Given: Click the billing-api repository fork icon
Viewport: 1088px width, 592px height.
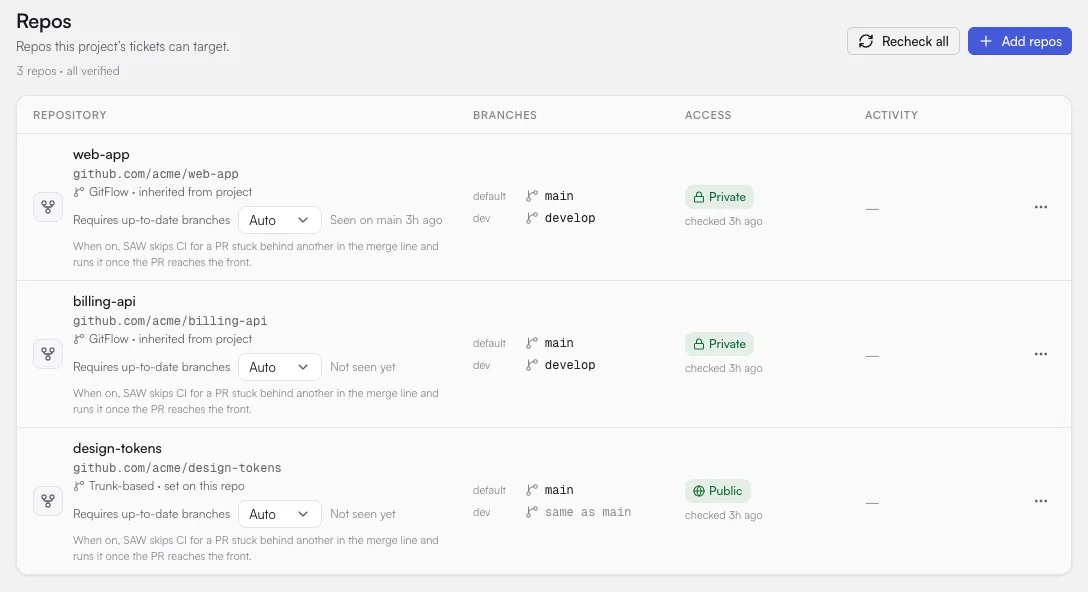Looking at the screenshot, I should [48, 354].
